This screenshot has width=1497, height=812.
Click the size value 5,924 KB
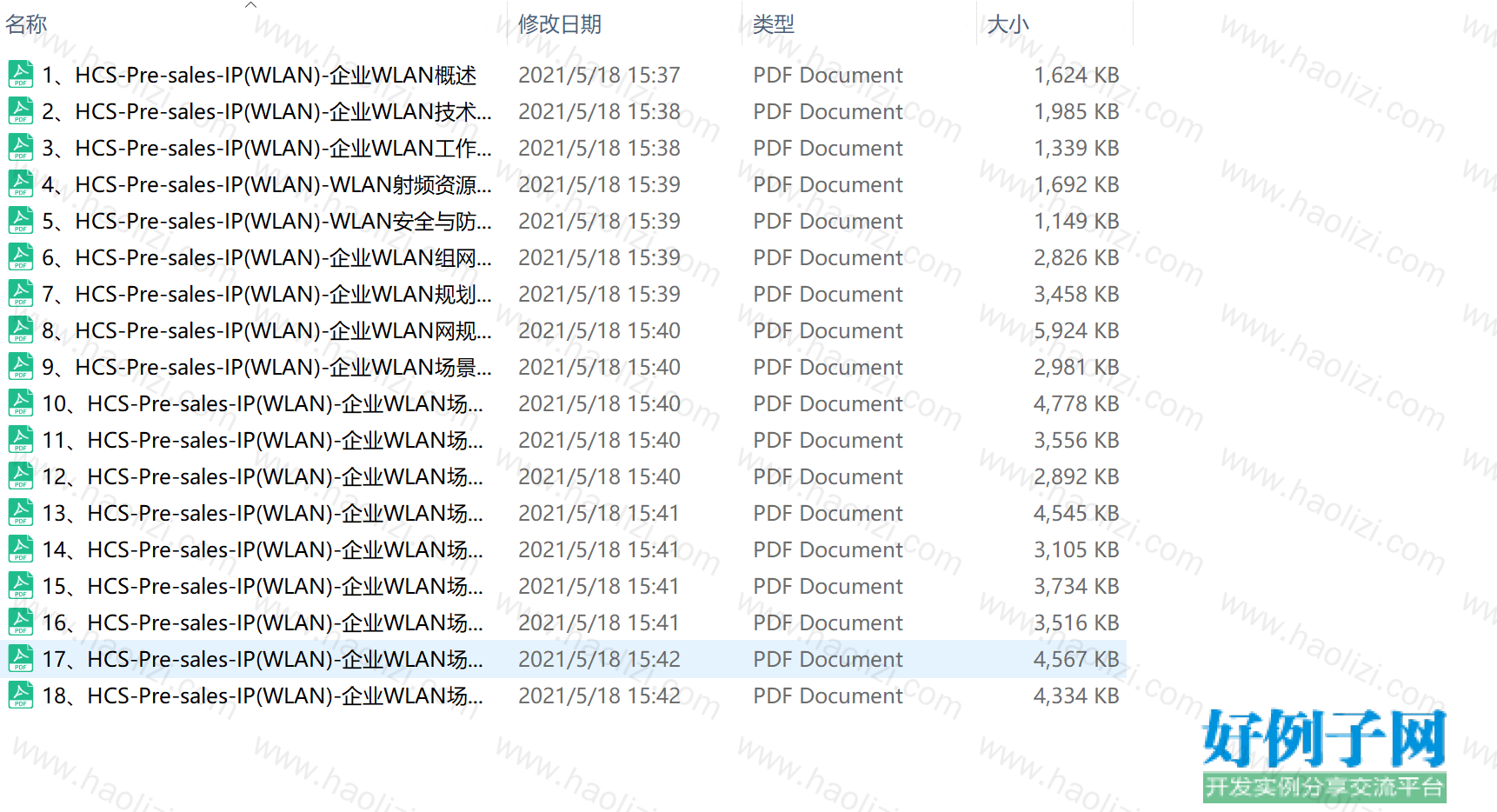pos(1076,331)
